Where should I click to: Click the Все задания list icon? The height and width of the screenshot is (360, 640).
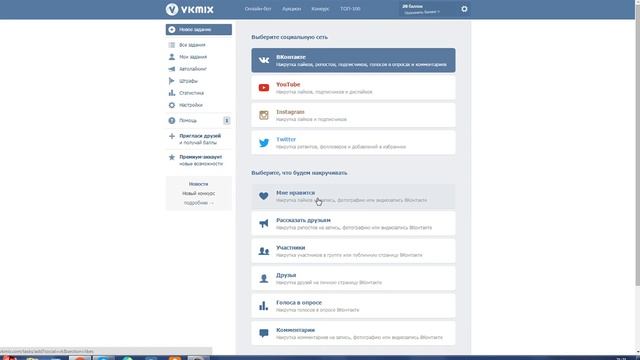click(172, 45)
